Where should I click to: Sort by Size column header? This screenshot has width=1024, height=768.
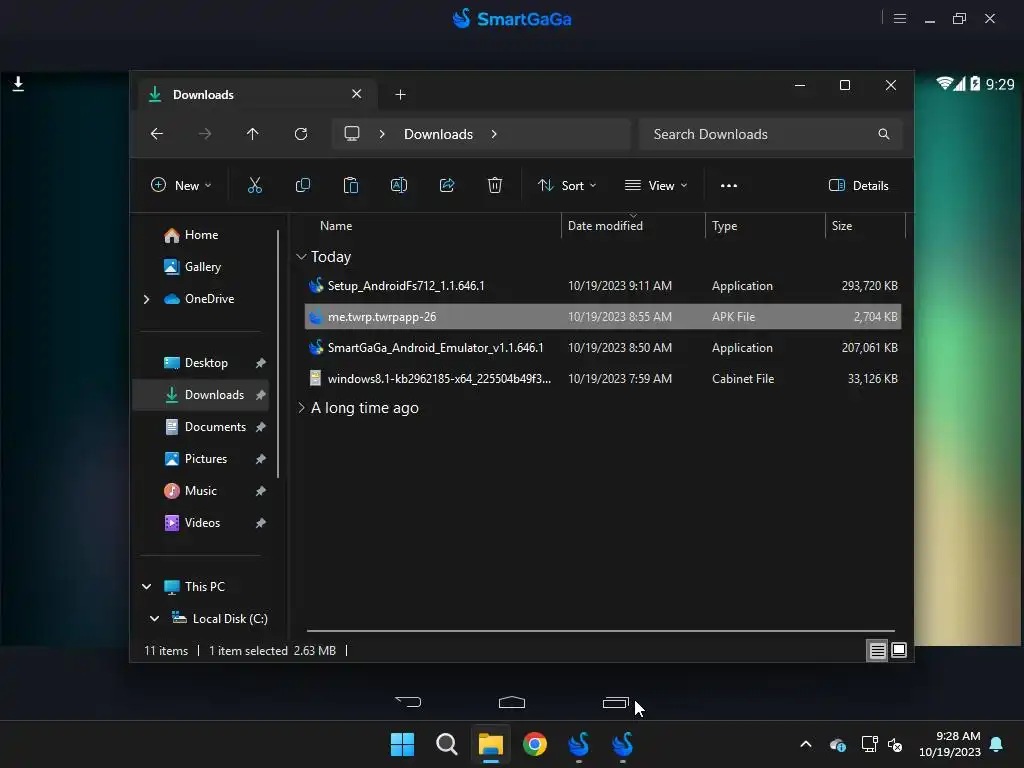tap(865, 226)
